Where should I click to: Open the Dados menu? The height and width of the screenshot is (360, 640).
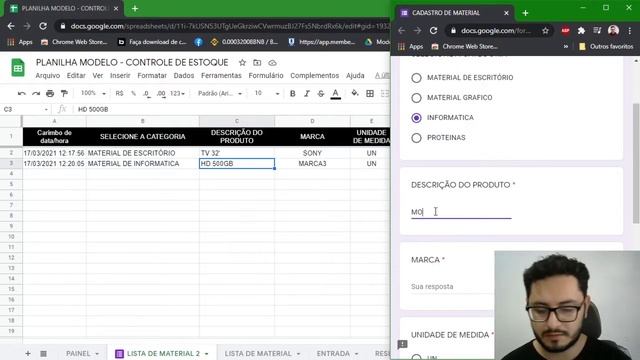click(x=184, y=76)
